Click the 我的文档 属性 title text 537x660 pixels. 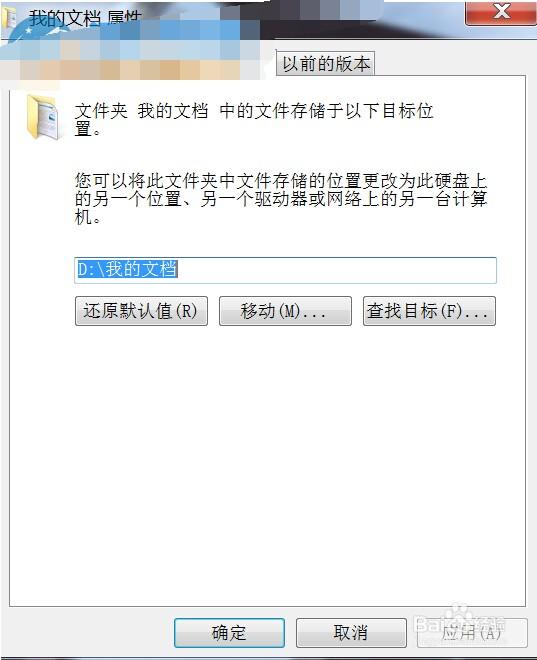point(84,18)
